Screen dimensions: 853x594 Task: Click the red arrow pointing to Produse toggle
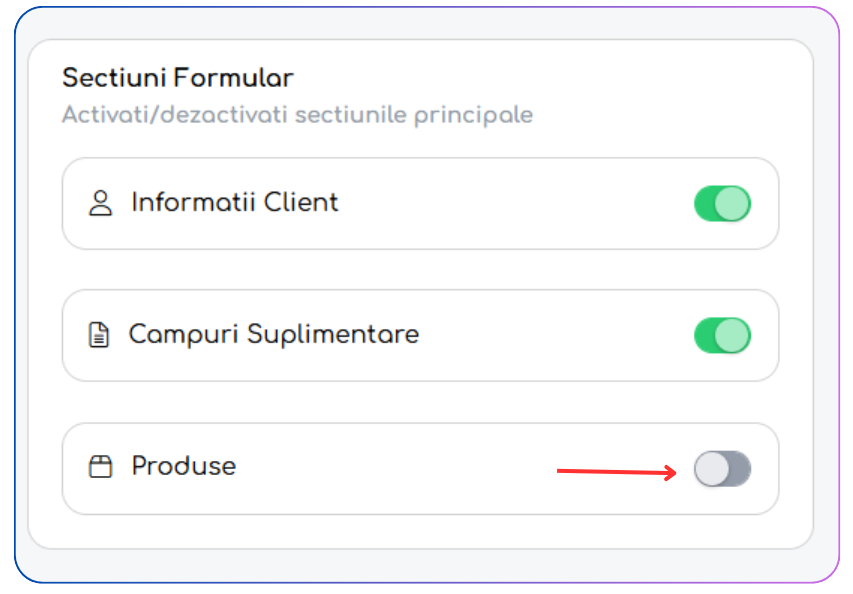coord(617,472)
